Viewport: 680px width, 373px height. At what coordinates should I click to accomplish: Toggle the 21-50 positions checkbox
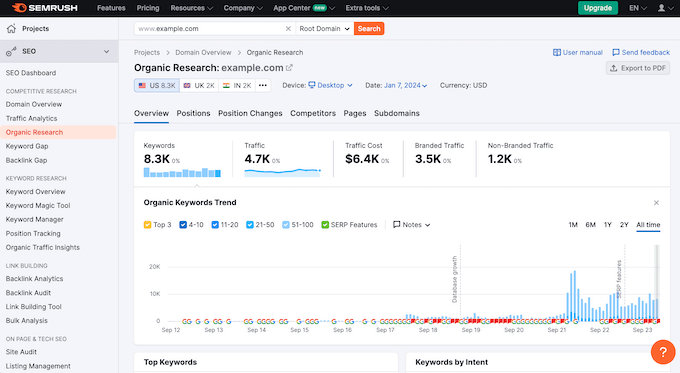point(250,225)
